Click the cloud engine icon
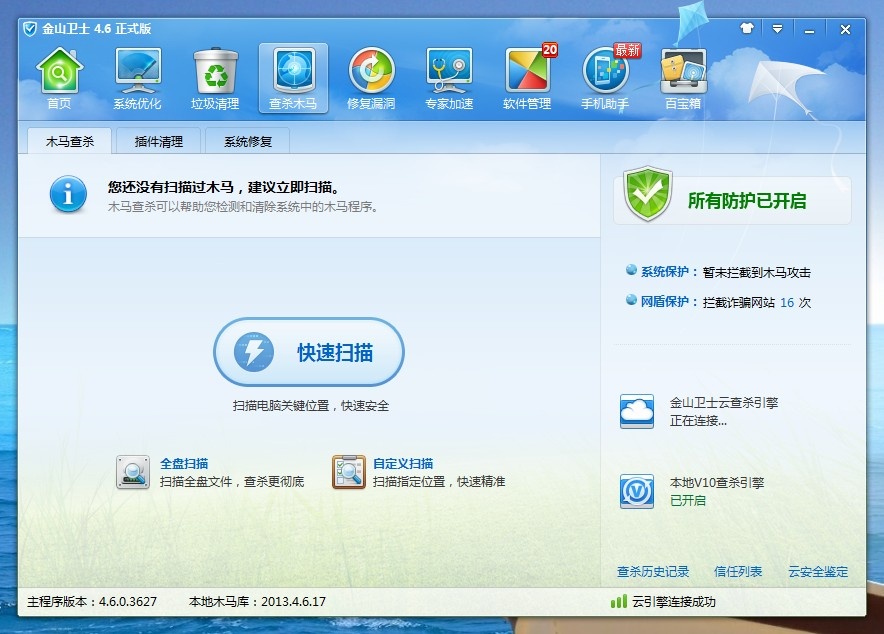This screenshot has height=634, width=884. pos(637,411)
